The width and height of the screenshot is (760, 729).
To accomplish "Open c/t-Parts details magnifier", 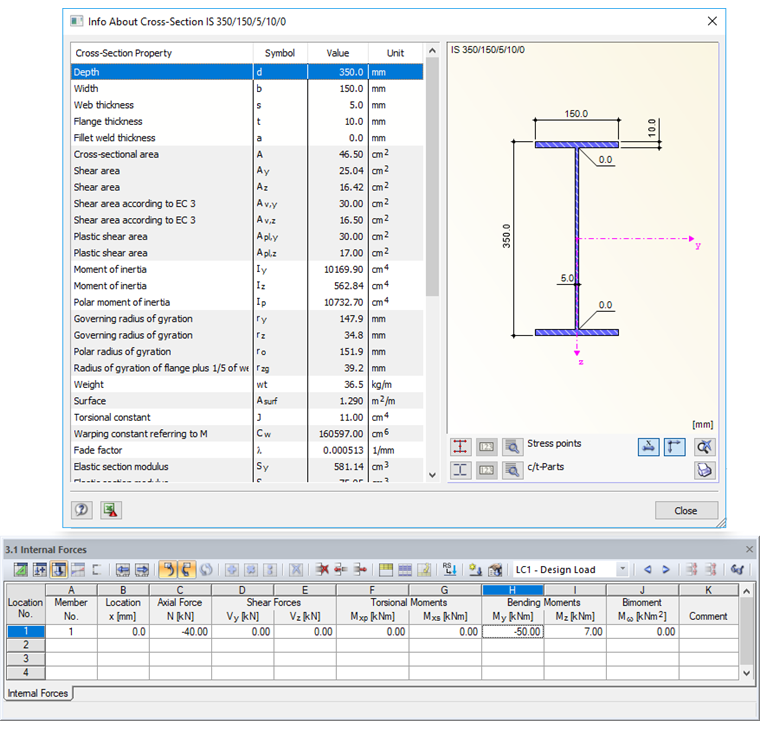I will (512, 470).
